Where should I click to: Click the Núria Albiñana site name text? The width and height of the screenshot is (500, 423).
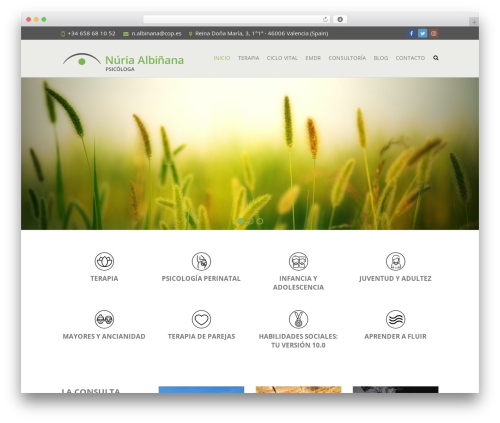pyautogui.click(x=144, y=60)
